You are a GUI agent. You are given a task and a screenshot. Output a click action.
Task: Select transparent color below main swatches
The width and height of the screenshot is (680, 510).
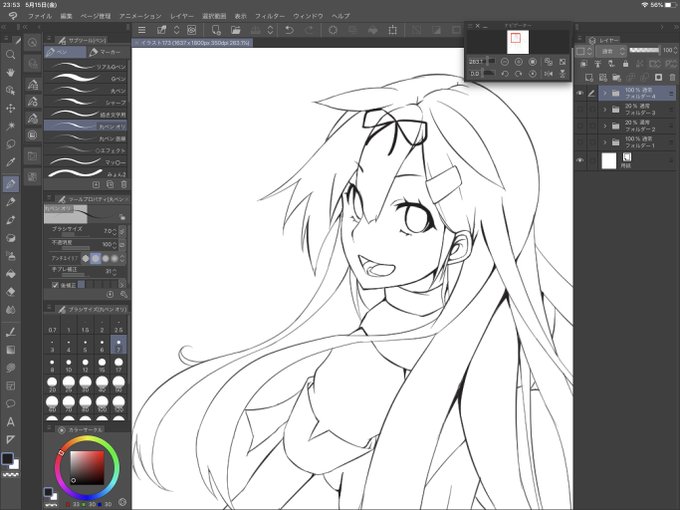(x=10, y=475)
